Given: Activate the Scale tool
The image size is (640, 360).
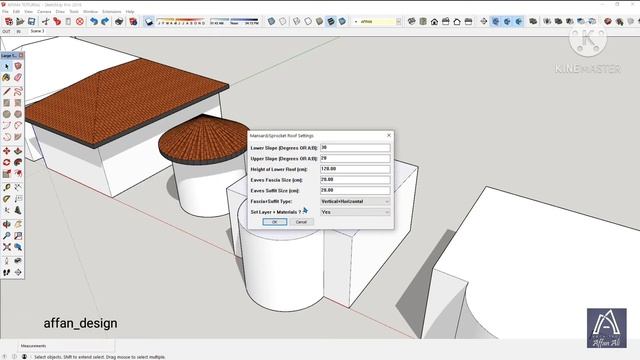Looking at the screenshot, I should point(7,174).
